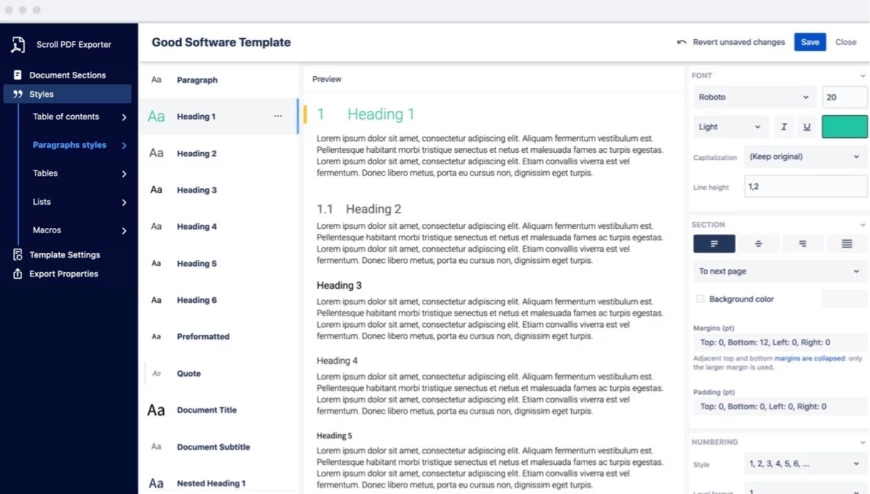The image size is (870, 494).
Task: Justify text alignment
Action: [x=847, y=244]
